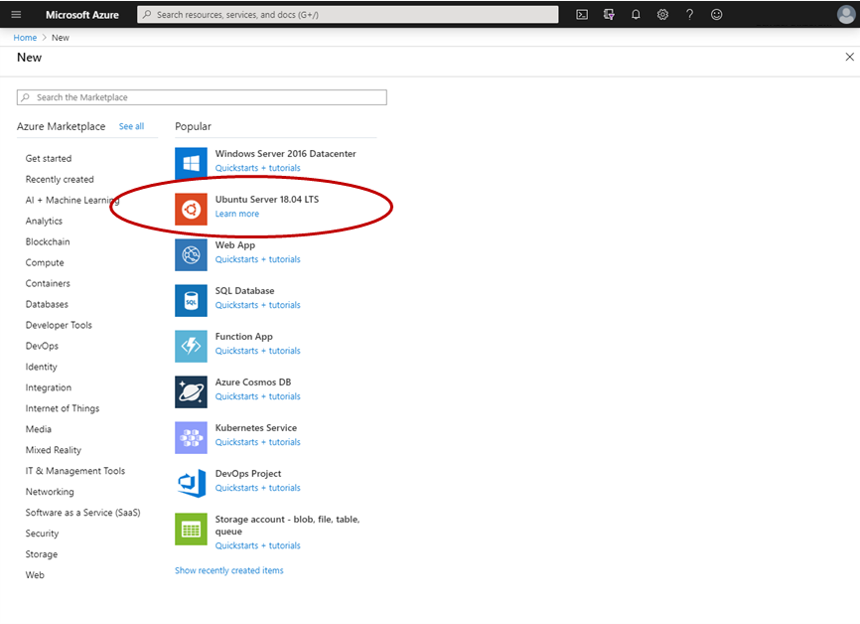Click the Search the Marketplace field
Screen dimensions: 860x624
[x=202, y=97]
